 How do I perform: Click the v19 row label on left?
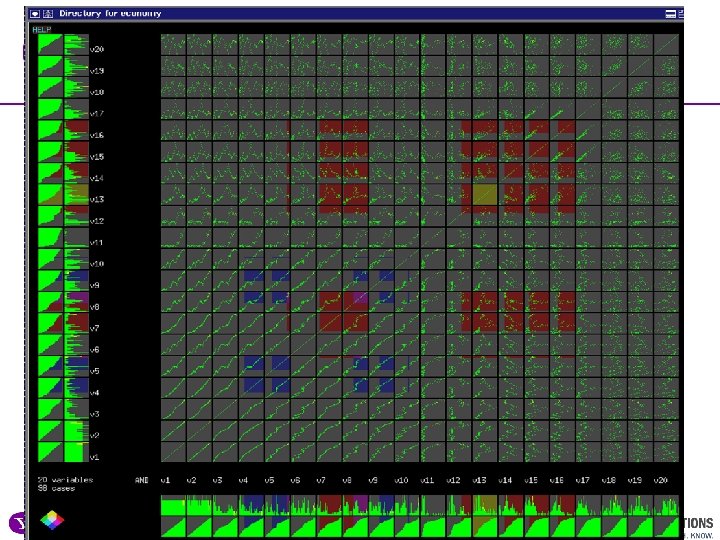pos(96,71)
